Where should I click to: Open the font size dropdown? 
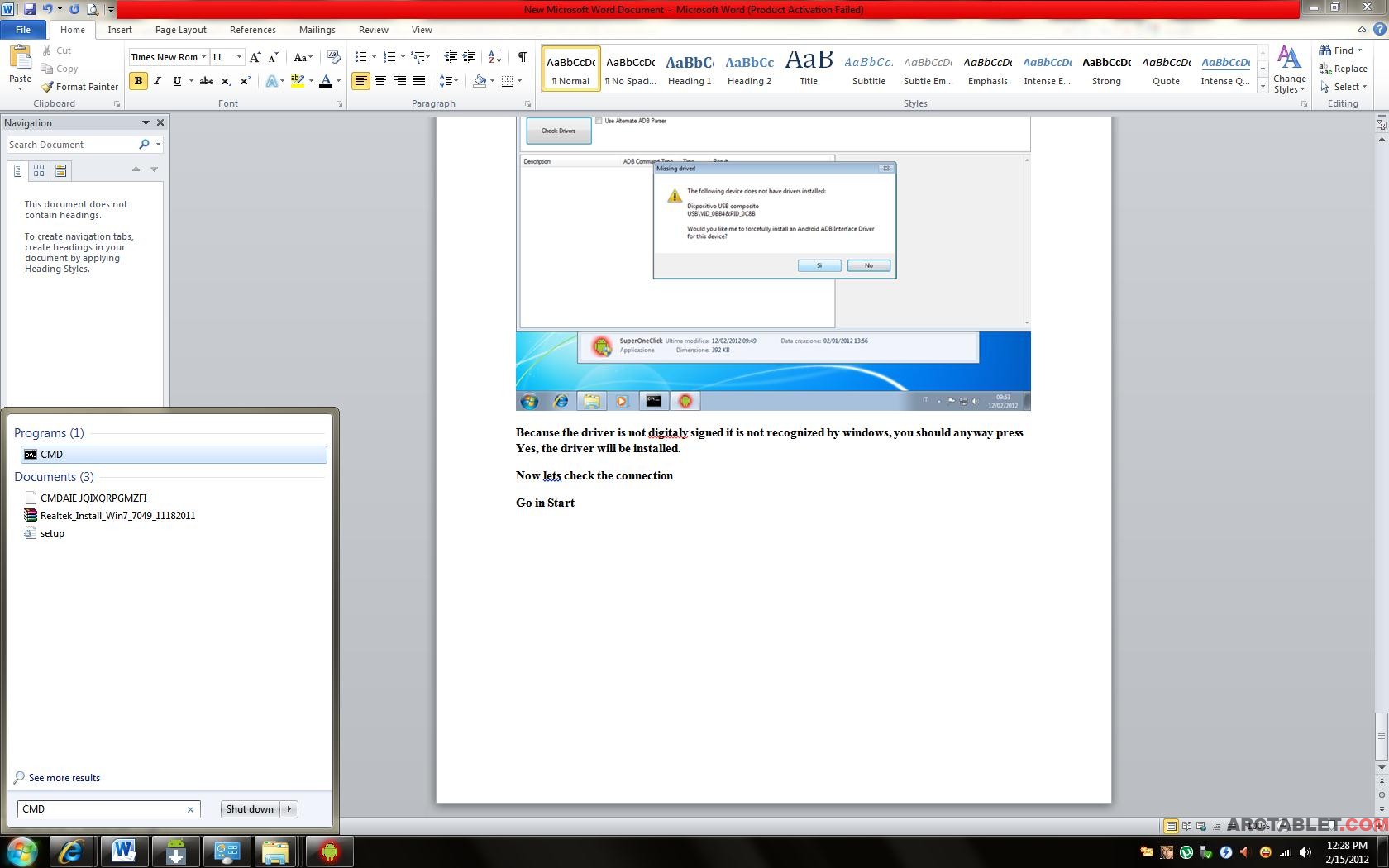pos(239,57)
